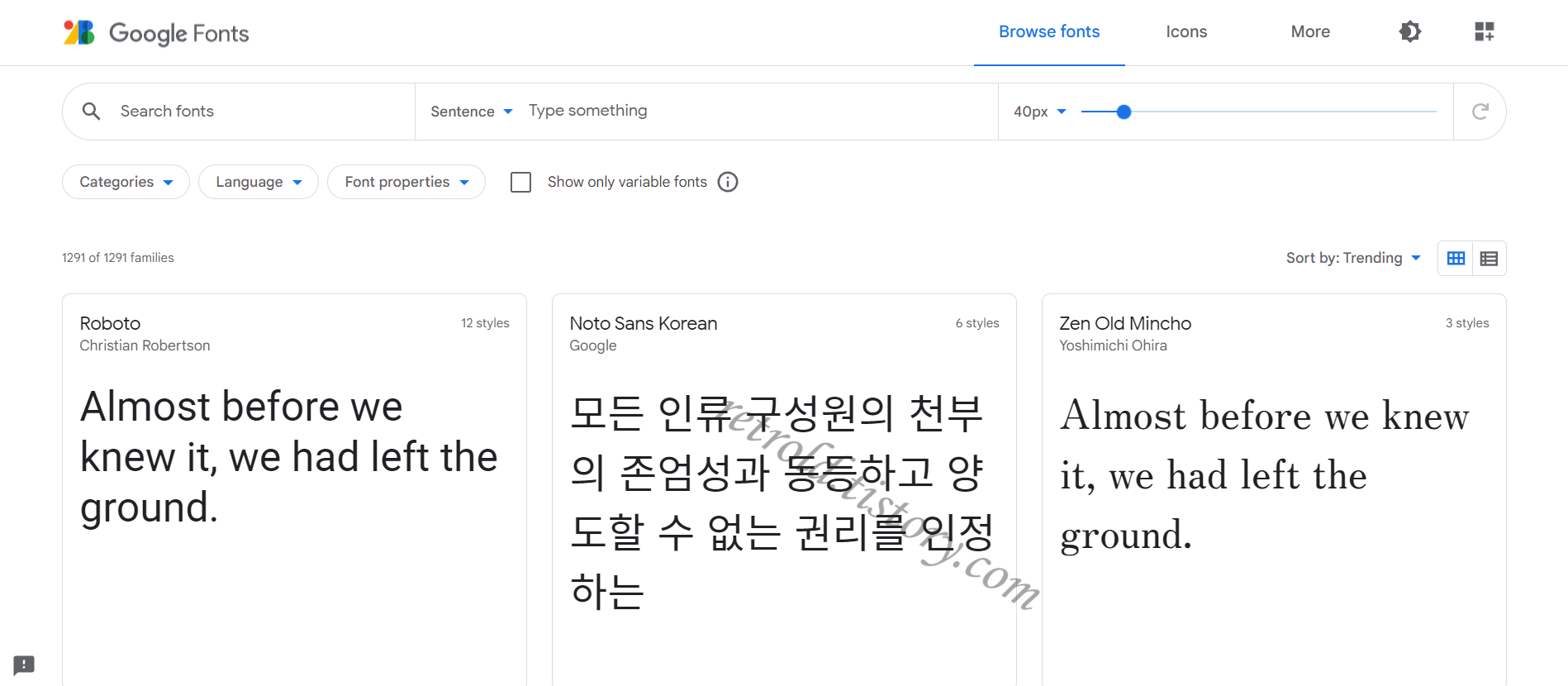
Task: Expand the Font properties filter
Action: click(x=406, y=182)
